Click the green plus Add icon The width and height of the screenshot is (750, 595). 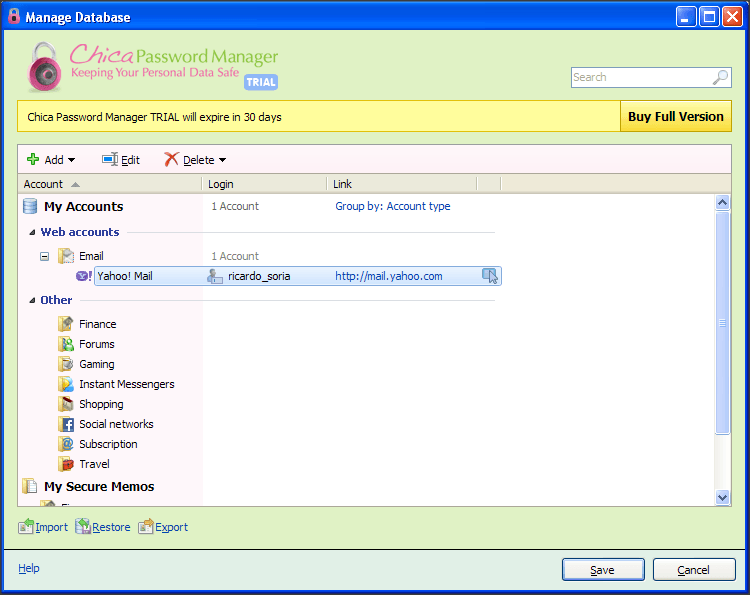pos(33,159)
